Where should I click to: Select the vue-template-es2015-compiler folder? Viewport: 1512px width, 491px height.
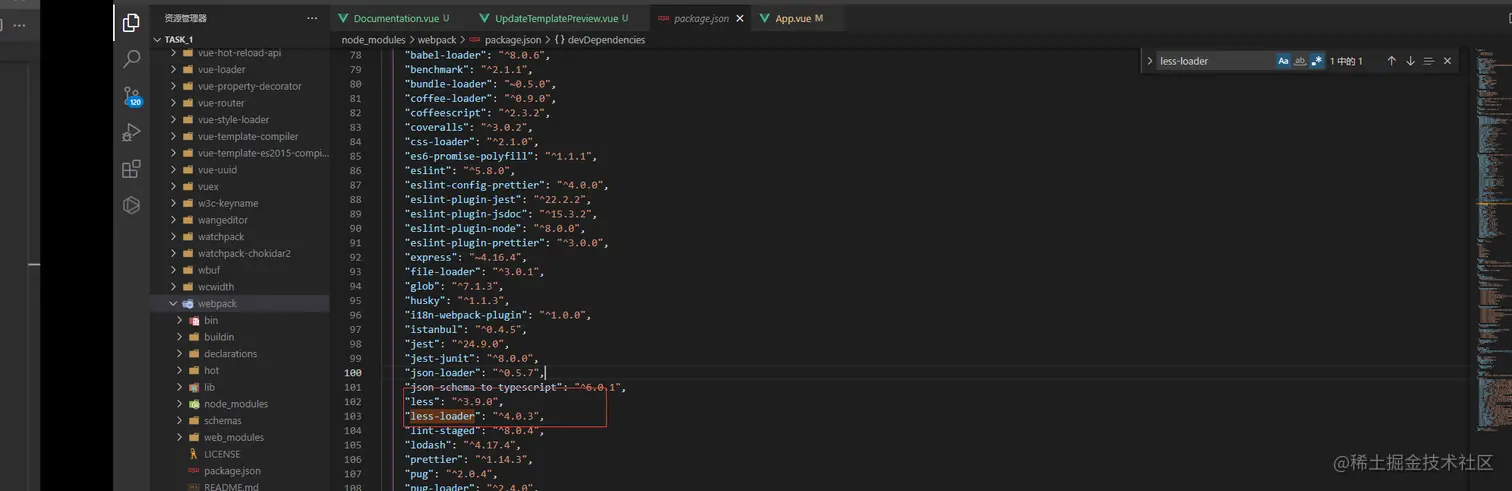[240, 153]
